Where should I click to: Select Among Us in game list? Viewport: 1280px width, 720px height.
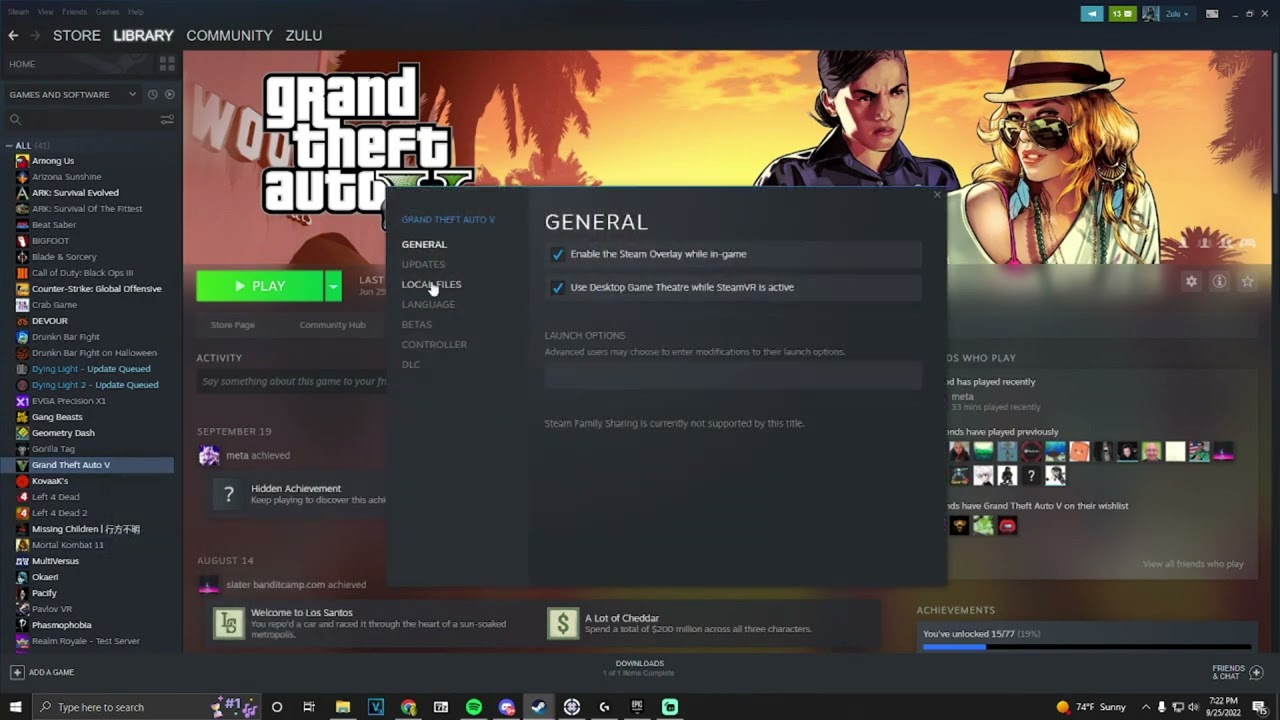click(x=53, y=161)
